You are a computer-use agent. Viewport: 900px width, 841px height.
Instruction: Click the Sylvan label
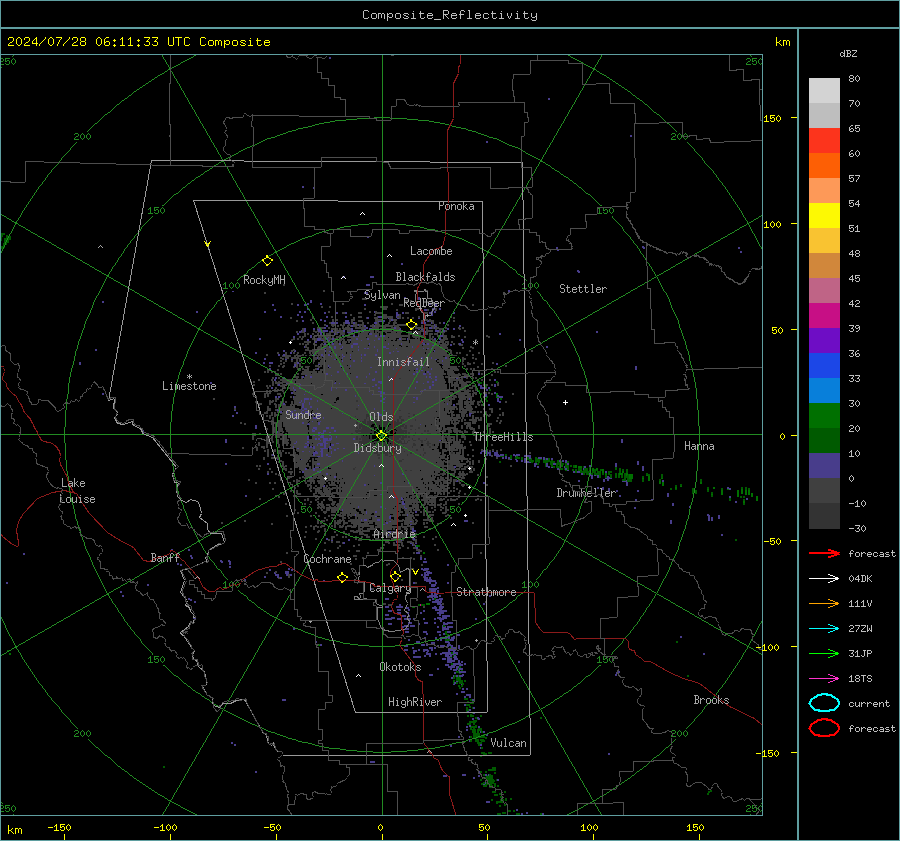[382, 295]
